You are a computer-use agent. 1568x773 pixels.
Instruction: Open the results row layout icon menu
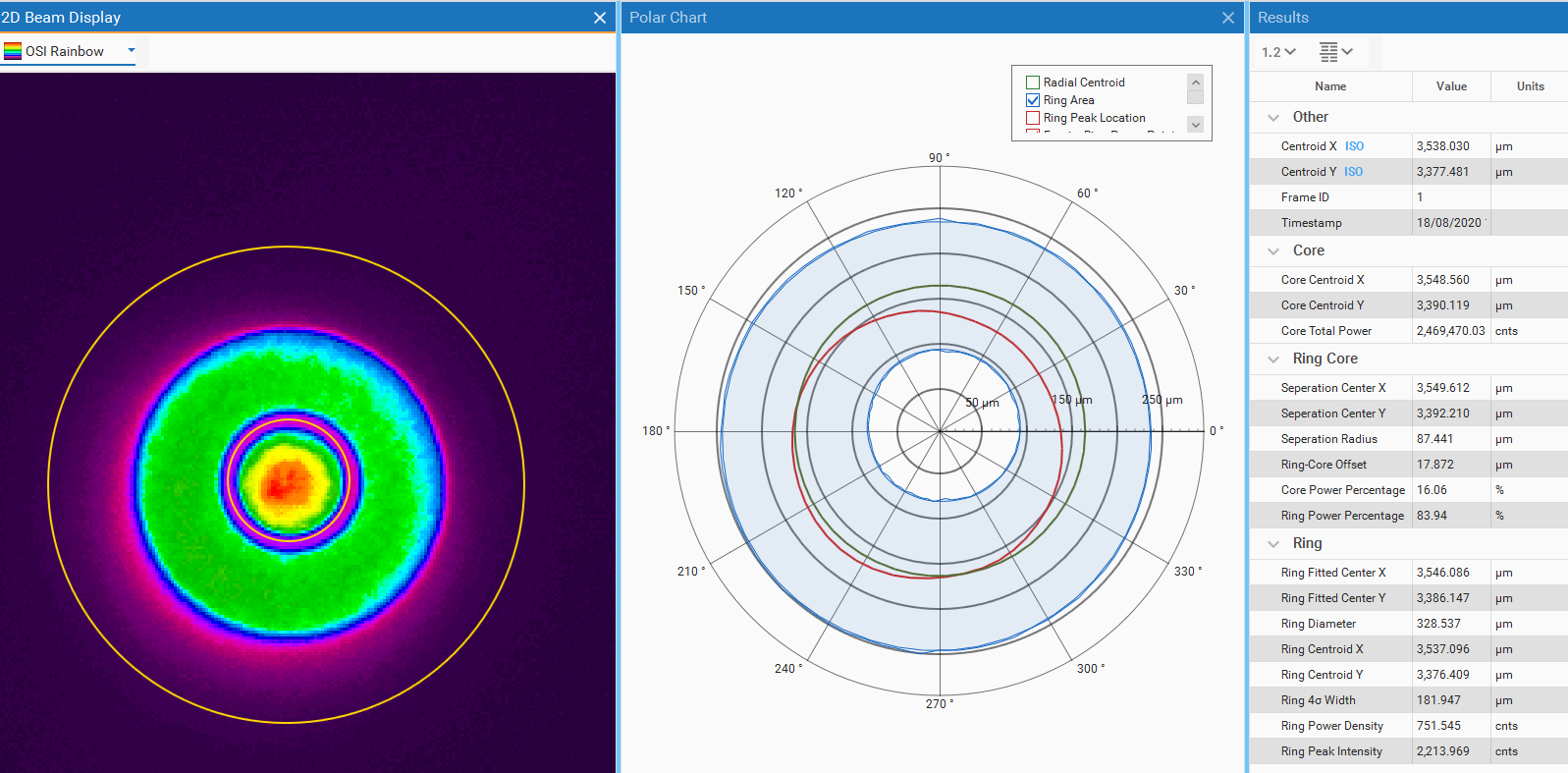click(x=1335, y=52)
